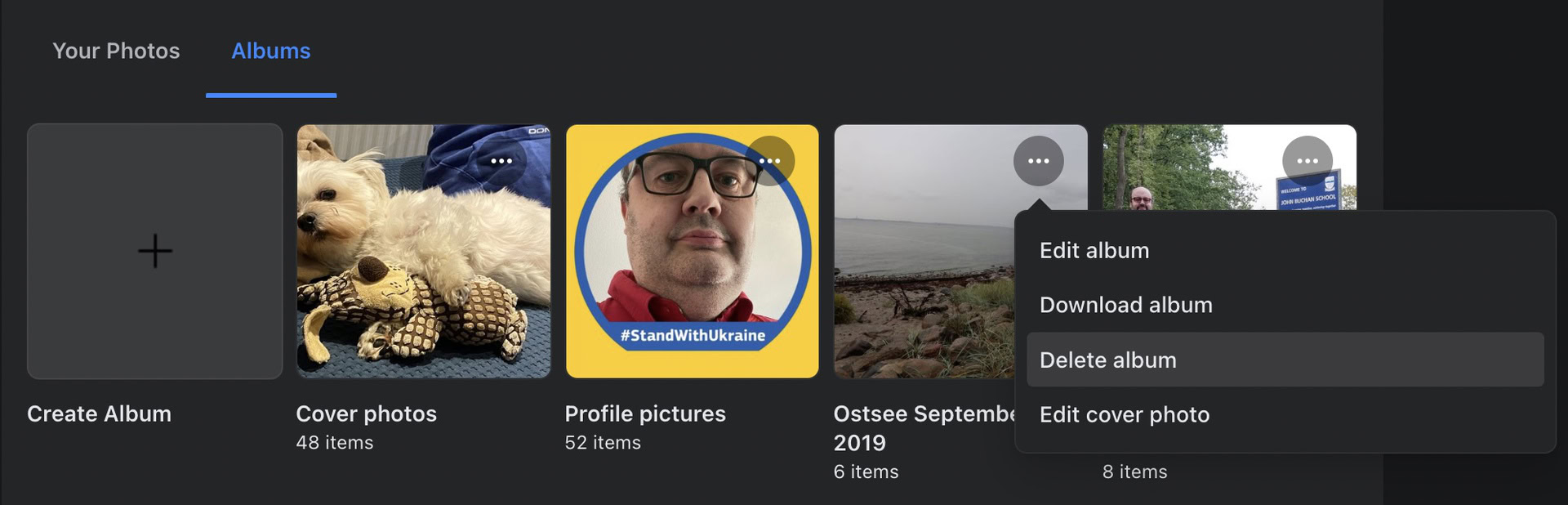Click the 52 items count text
Image resolution: width=1568 pixels, height=505 pixels.
click(603, 442)
